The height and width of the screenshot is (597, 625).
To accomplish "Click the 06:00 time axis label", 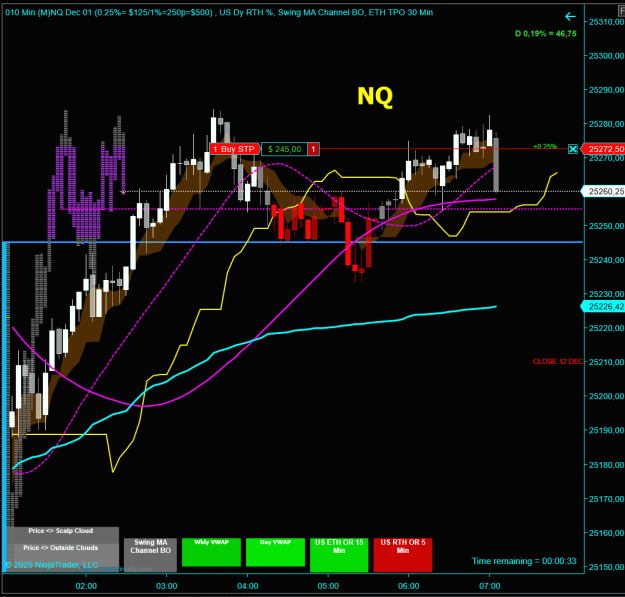I will click(x=409, y=586).
